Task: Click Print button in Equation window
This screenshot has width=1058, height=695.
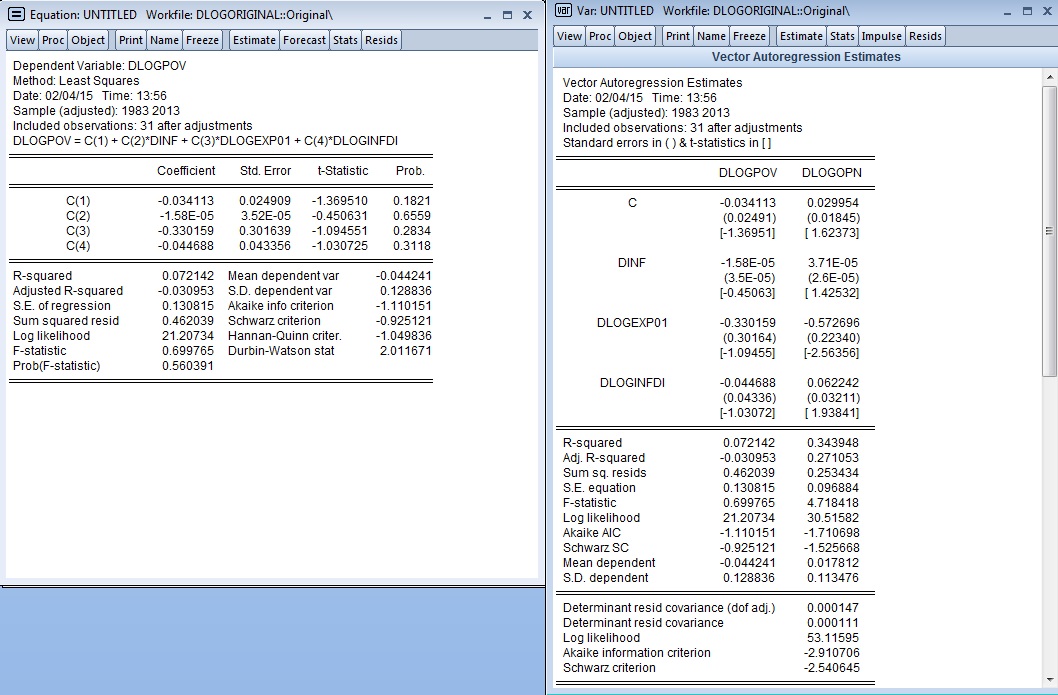Action: click(x=131, y=40)
